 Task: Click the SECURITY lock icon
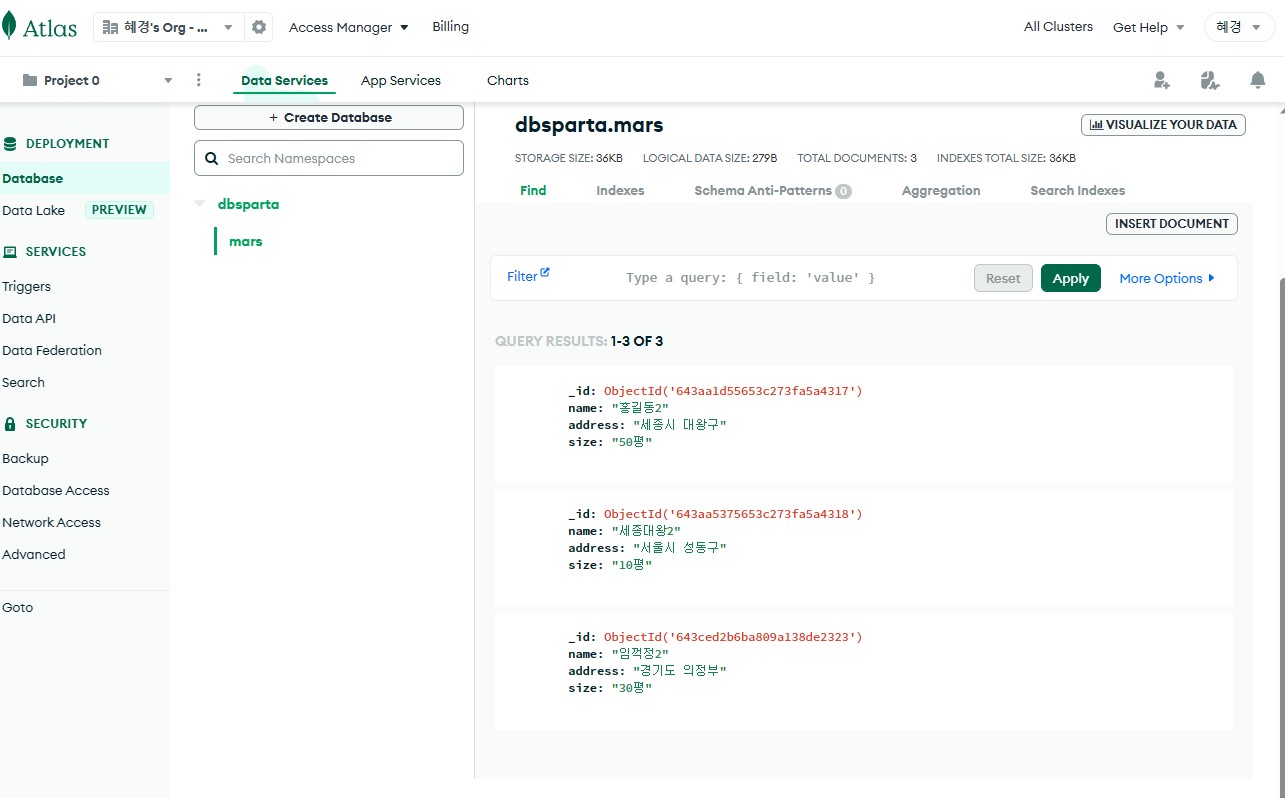[11, 423]
